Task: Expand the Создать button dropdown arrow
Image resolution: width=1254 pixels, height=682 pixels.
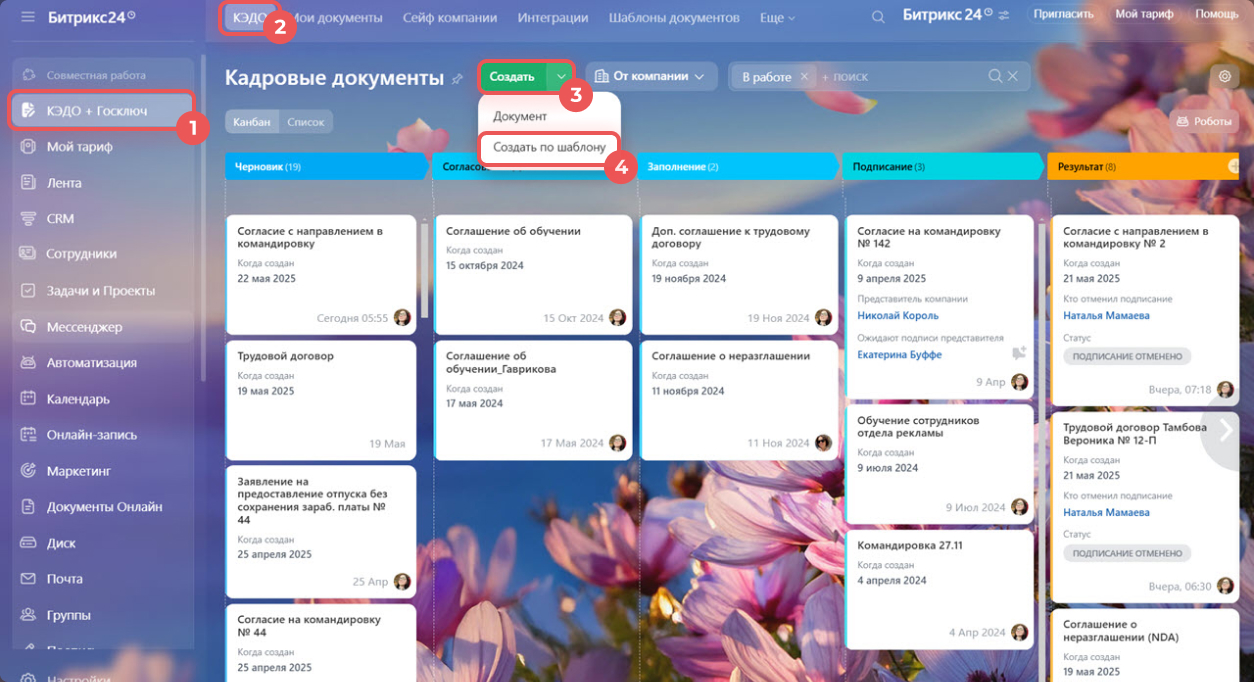Action: coord(562,76)
